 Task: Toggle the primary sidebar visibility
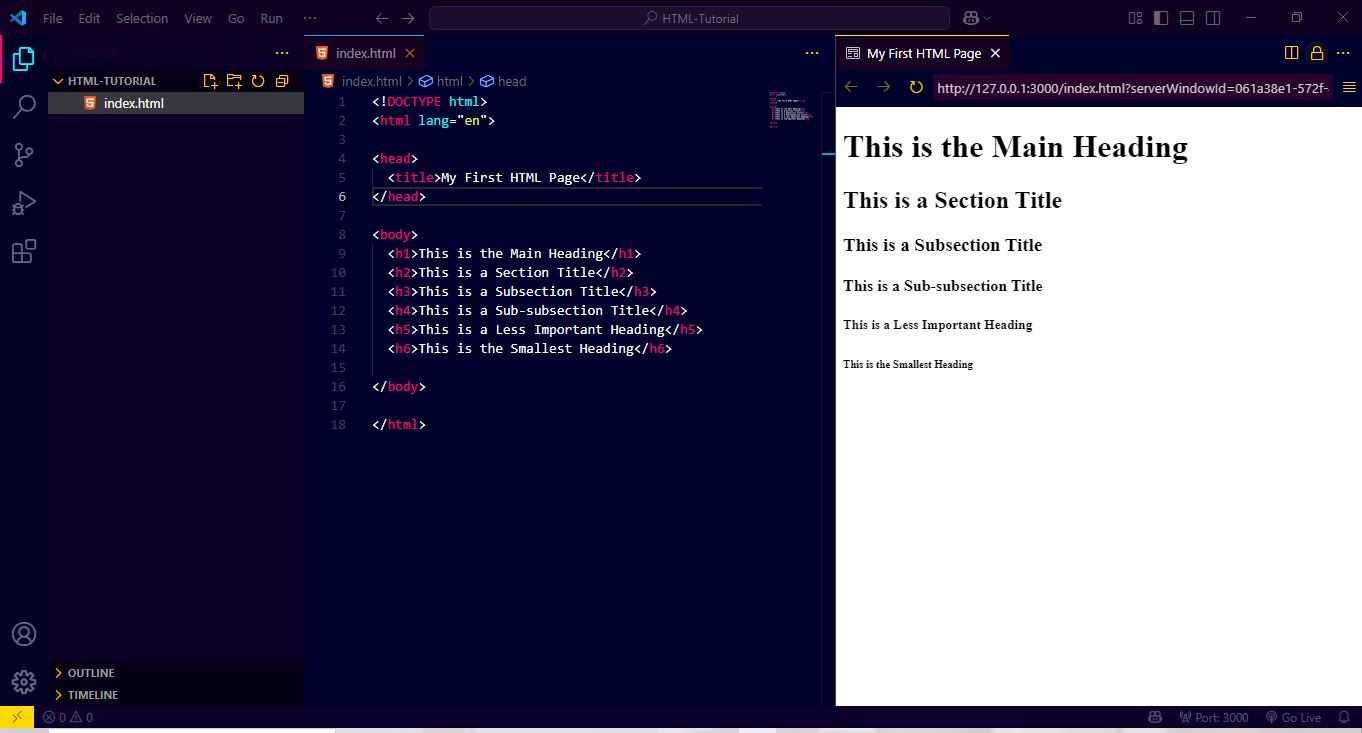1161,17
